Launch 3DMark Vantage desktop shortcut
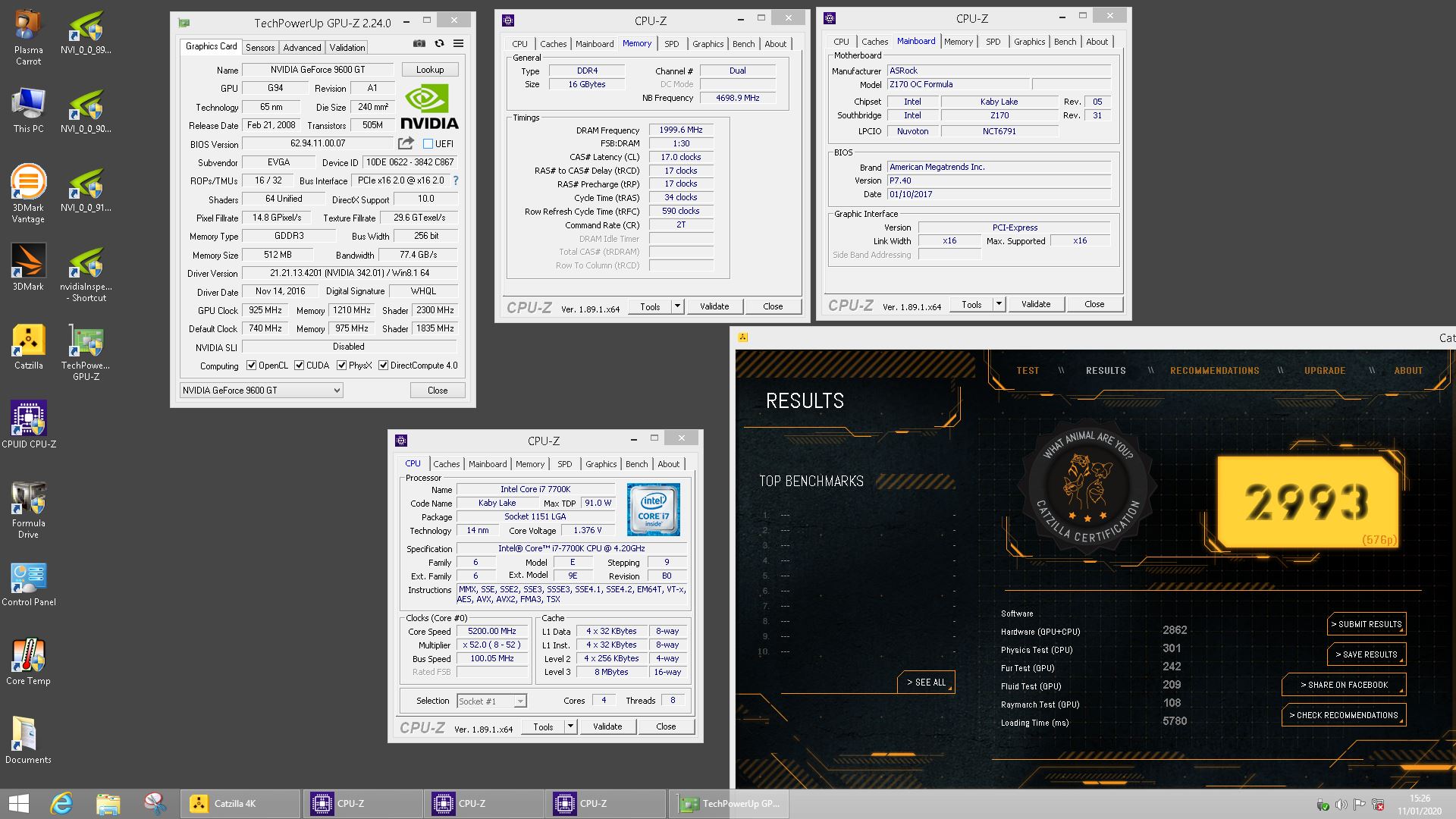Image resolution: width=1456 pixels, height=819 pixels. click(28, 193)
